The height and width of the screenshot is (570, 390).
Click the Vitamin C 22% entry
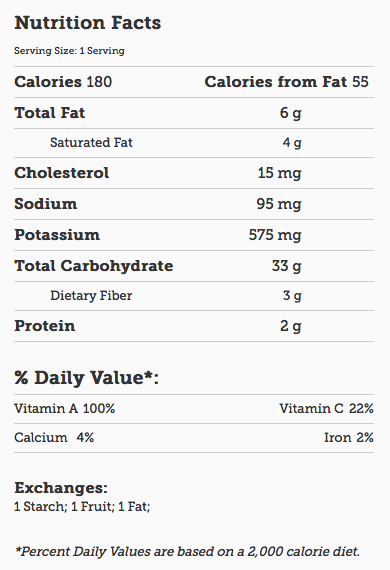coord(326,409)
